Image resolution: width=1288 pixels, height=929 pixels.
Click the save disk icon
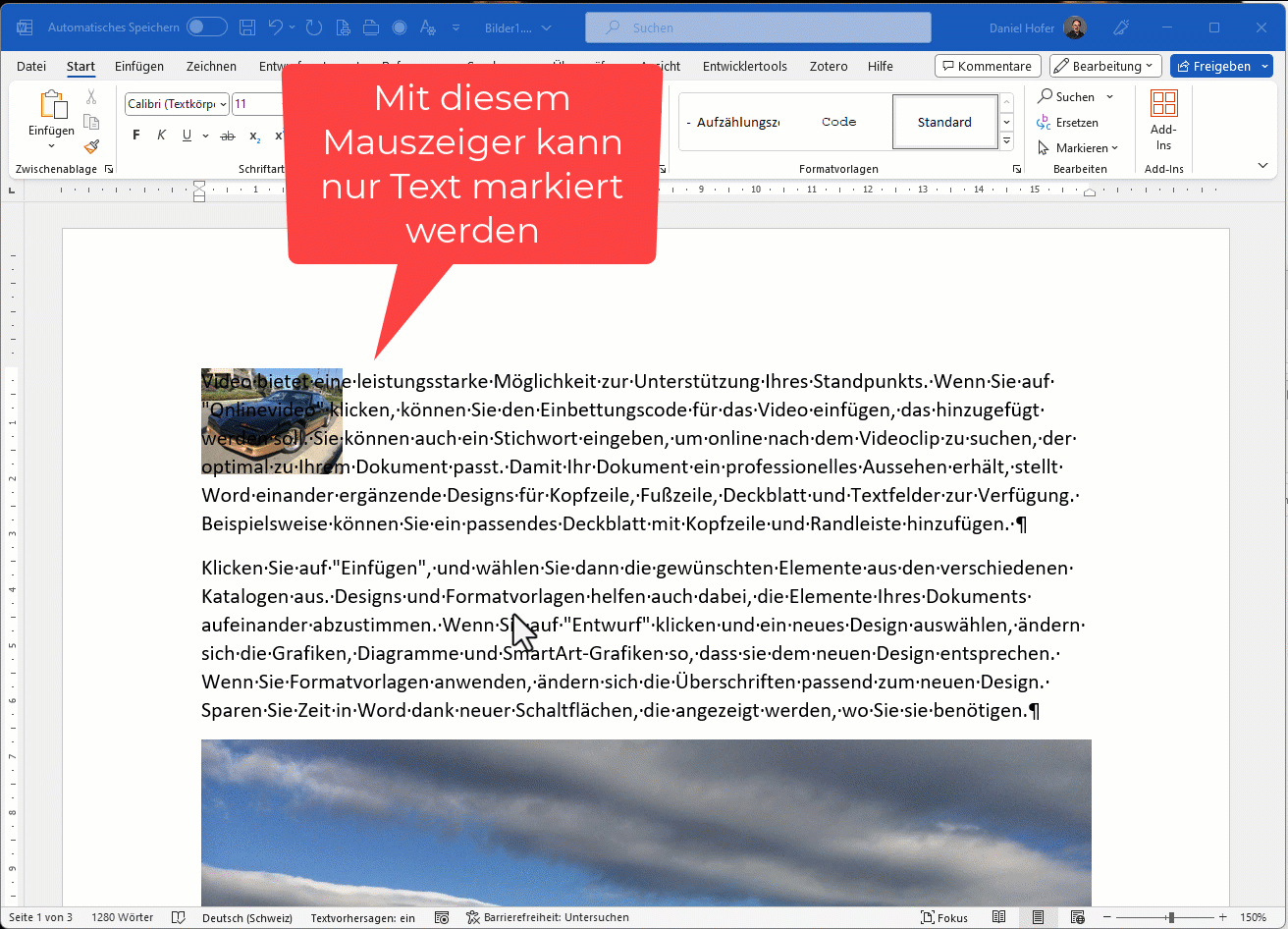tap(248, 27)
